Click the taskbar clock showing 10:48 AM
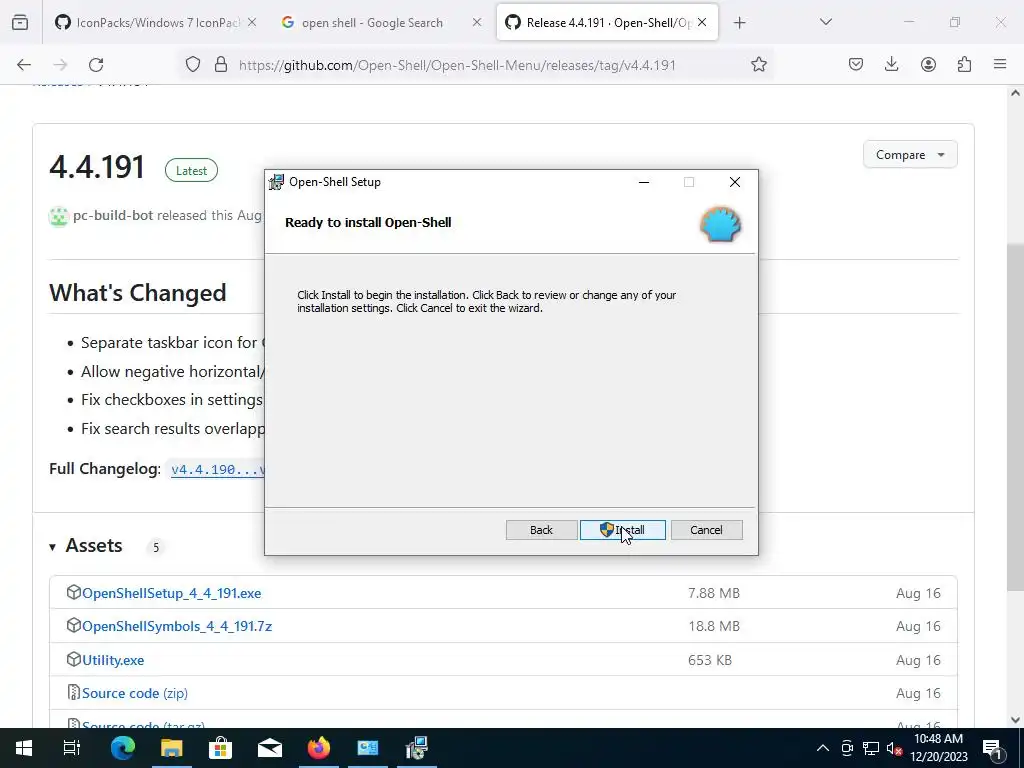The height and width of the screenshot is (768, 1024). (x=938, y=748)
